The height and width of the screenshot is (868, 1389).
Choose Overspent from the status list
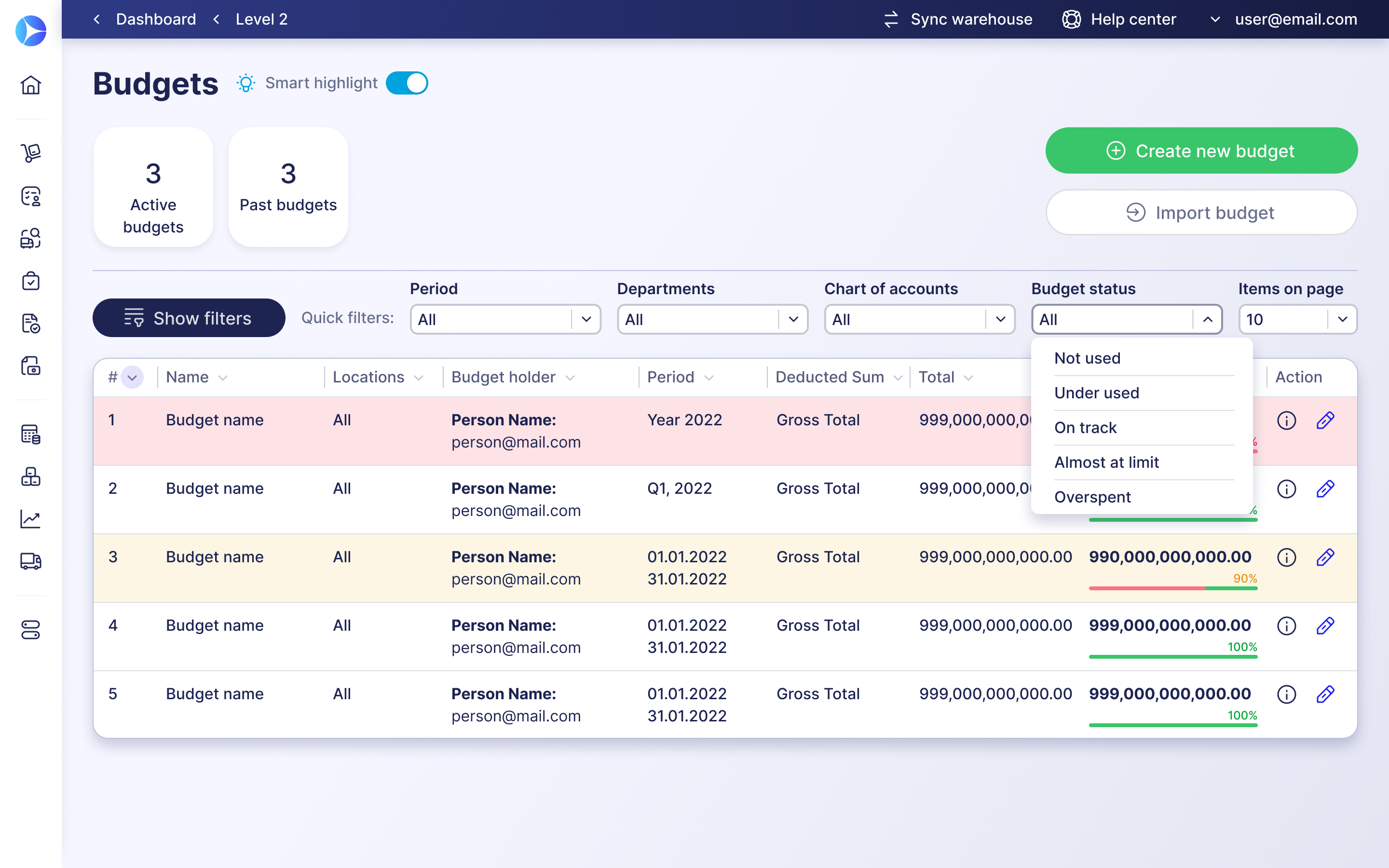click(1092, 497)
